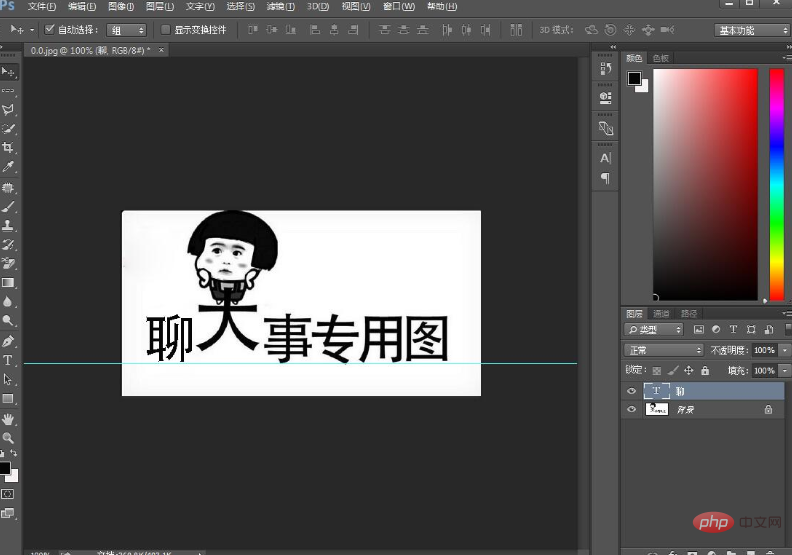Switch to the 路径 tab

[x=688, y=314]
